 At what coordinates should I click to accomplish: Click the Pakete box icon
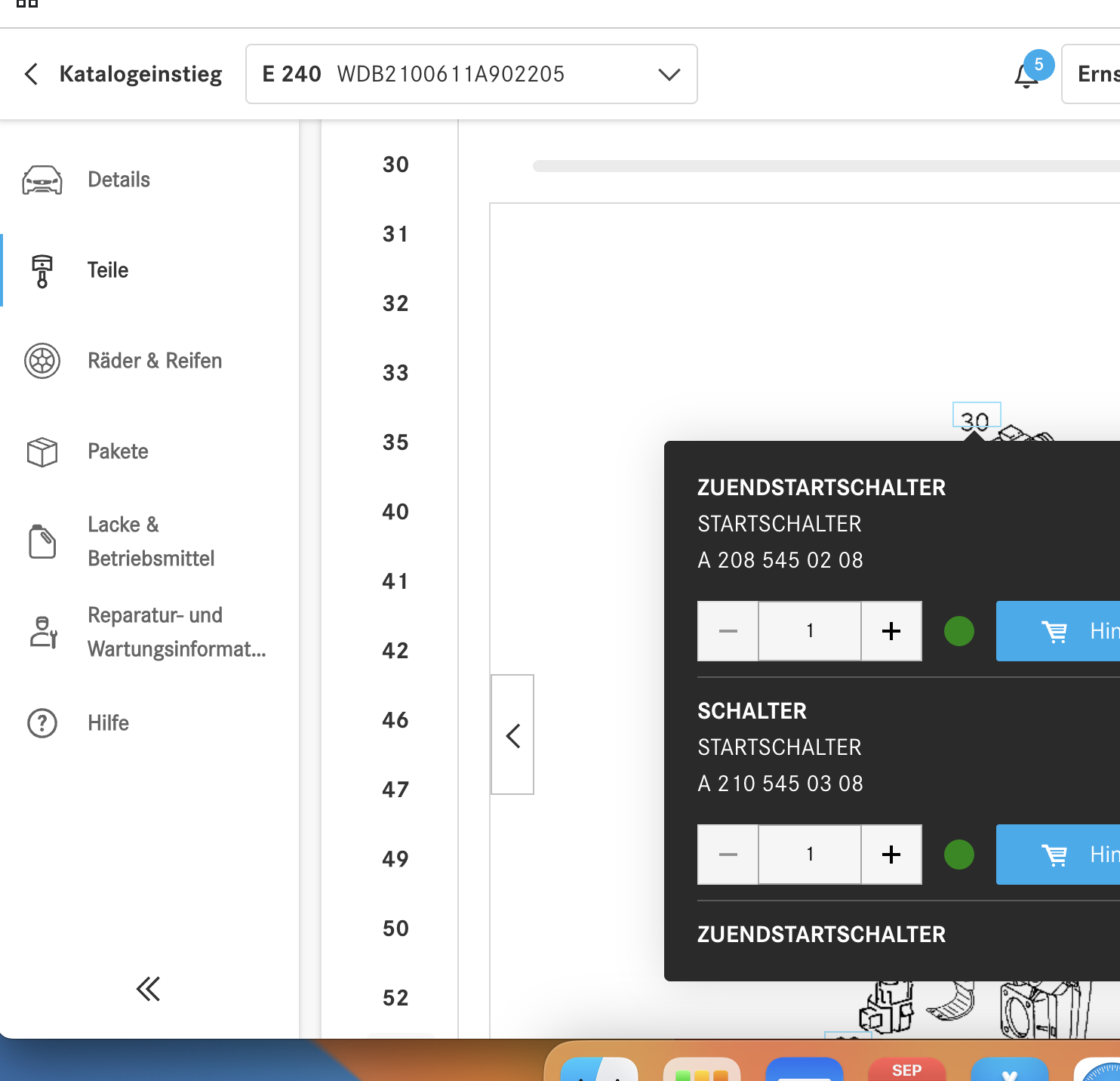[42, 451]
